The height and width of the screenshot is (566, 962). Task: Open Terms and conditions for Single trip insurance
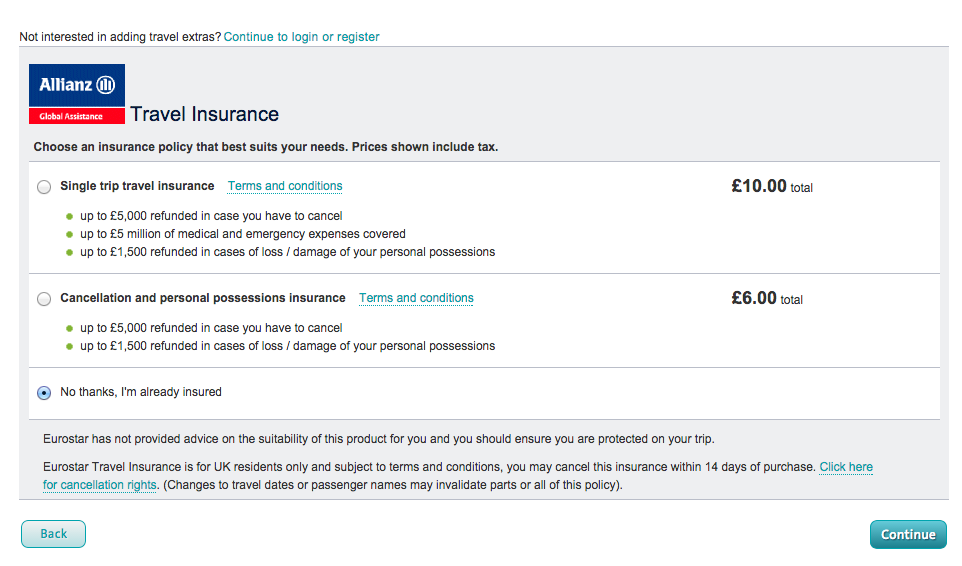(x=285, y=186)
